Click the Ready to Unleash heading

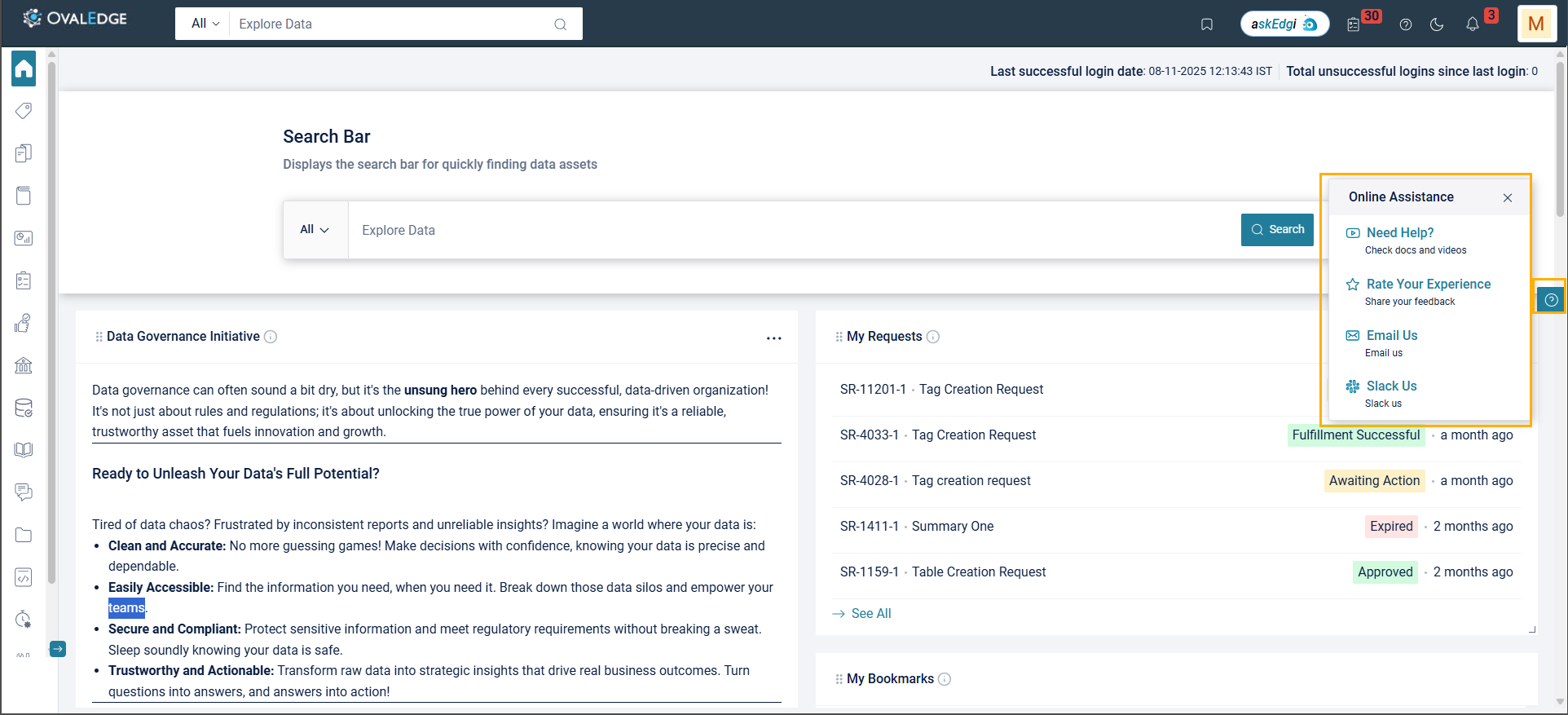(236, 474)
